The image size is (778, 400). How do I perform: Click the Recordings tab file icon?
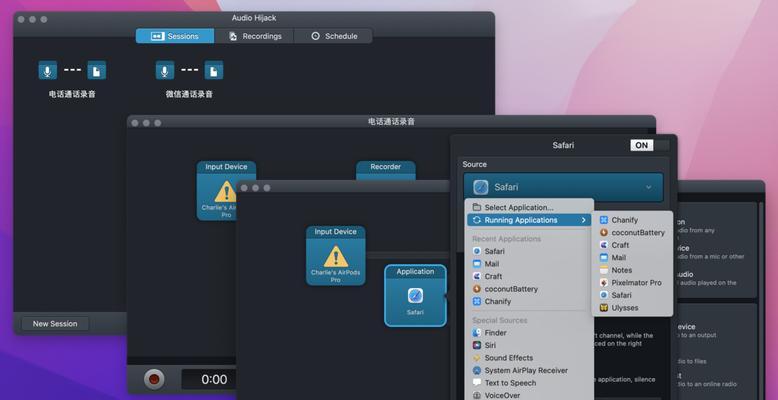tap(233, 36)
